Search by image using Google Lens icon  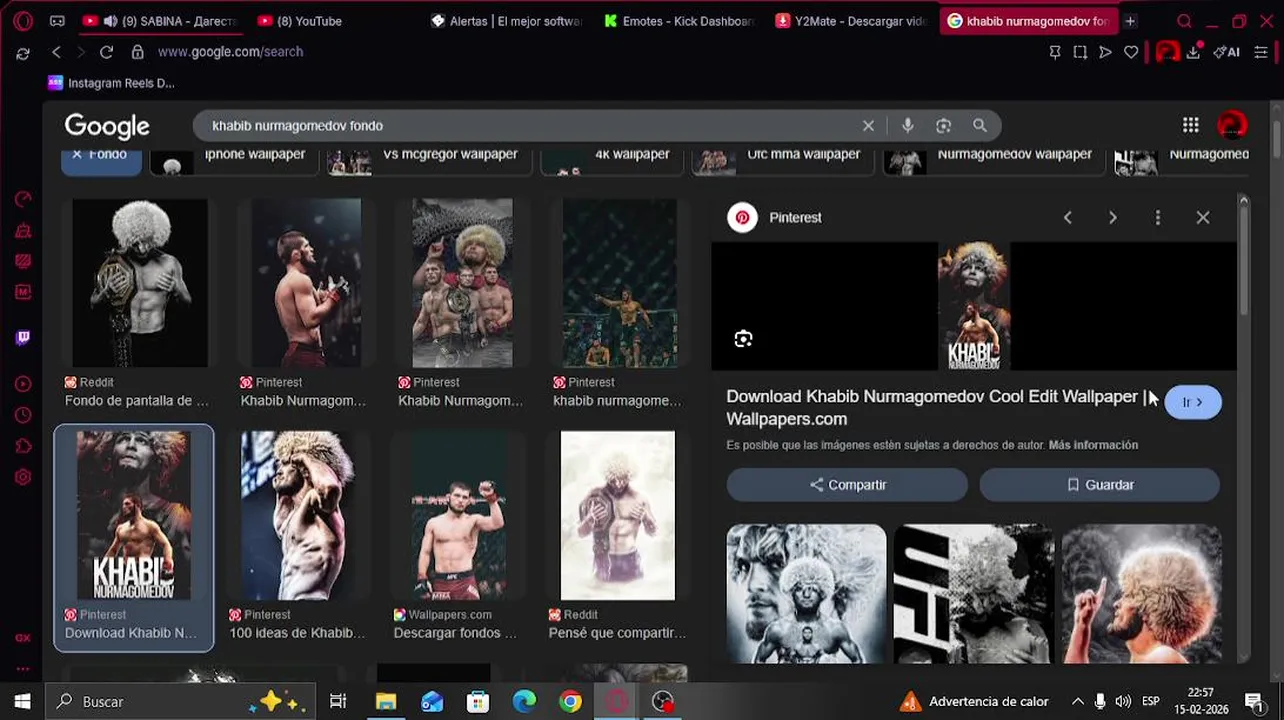point(943,126)
